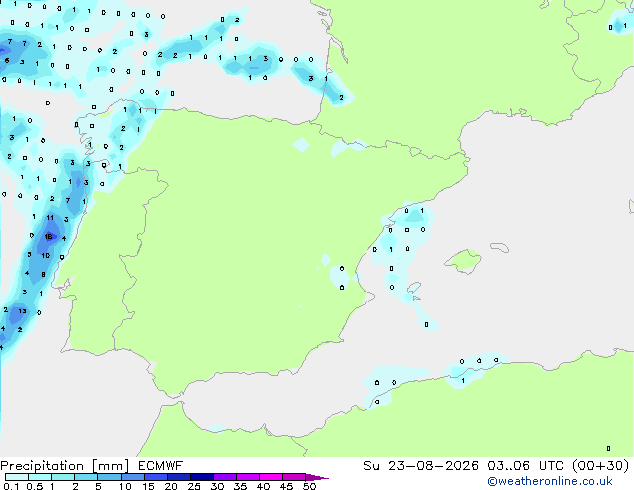Click the magenta swatch between 40 and 45
The height and width of the screenshot is (490, 634).
[271, 477]
